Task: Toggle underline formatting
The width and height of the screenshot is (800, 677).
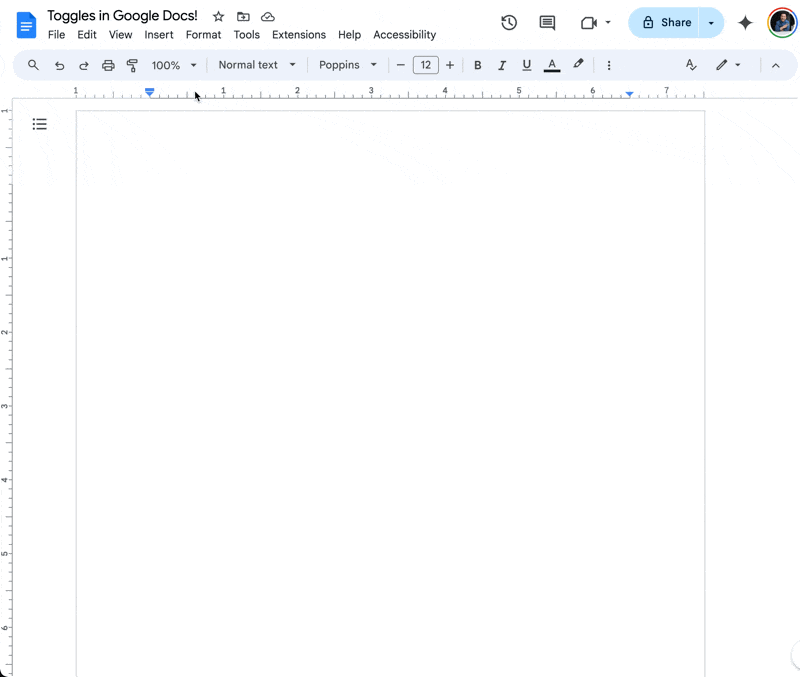Action: pos(527,65)
